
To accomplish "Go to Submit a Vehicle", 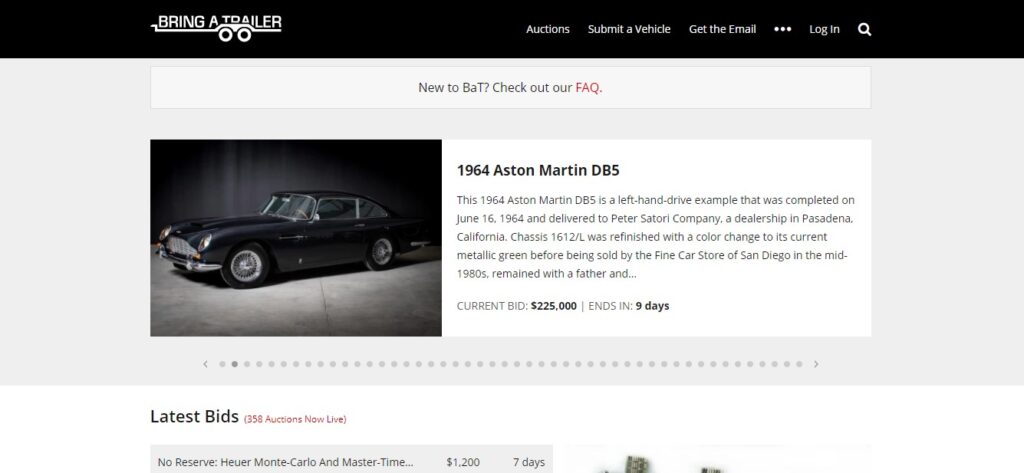I will point(629,29).
